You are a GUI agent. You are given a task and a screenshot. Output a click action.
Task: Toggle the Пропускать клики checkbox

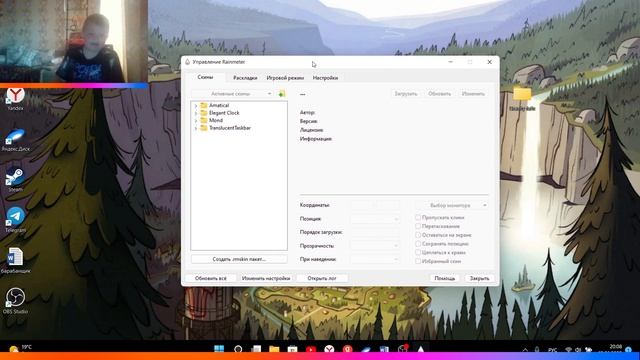(x=418, y=218)
